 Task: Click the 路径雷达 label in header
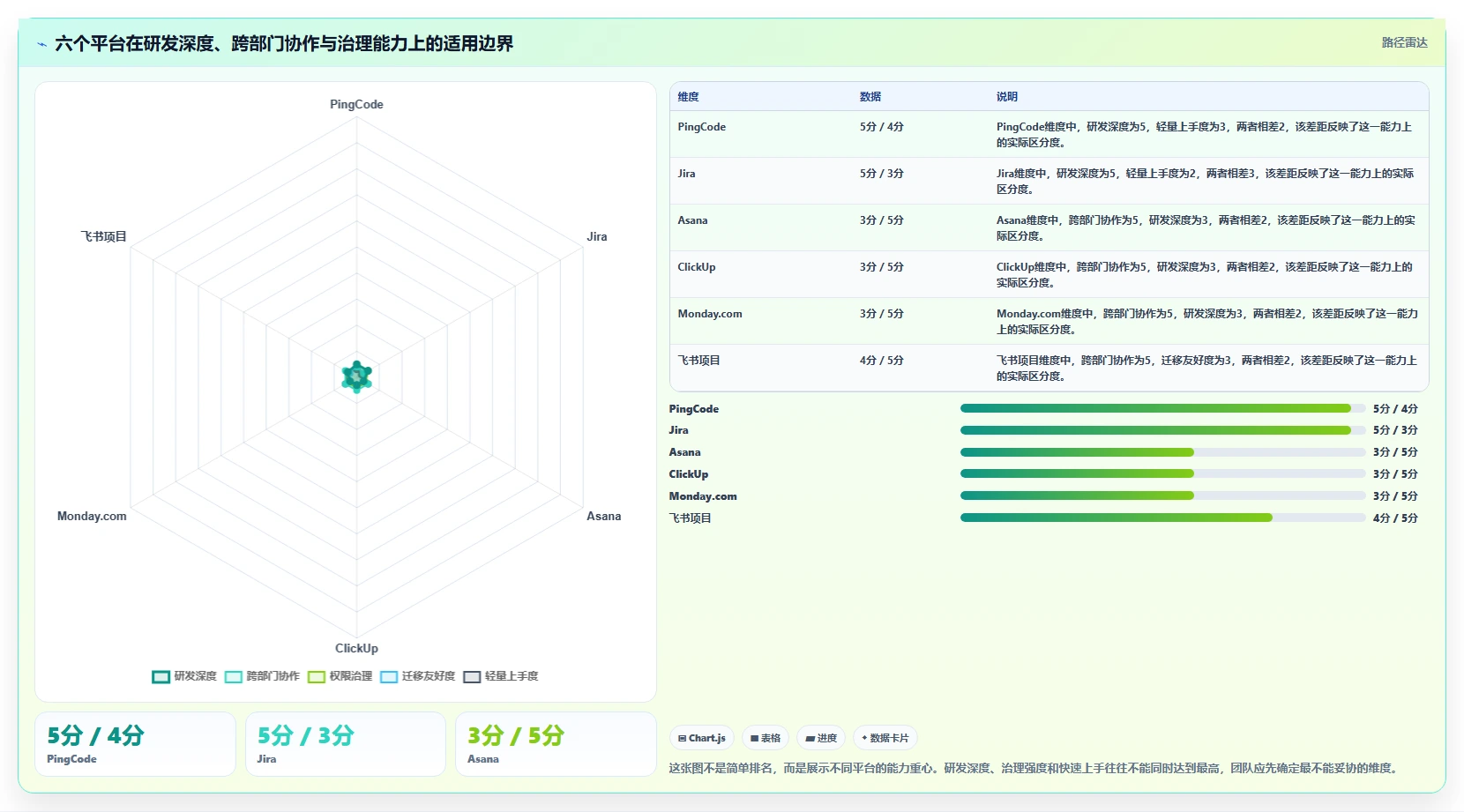(1404, 42)
